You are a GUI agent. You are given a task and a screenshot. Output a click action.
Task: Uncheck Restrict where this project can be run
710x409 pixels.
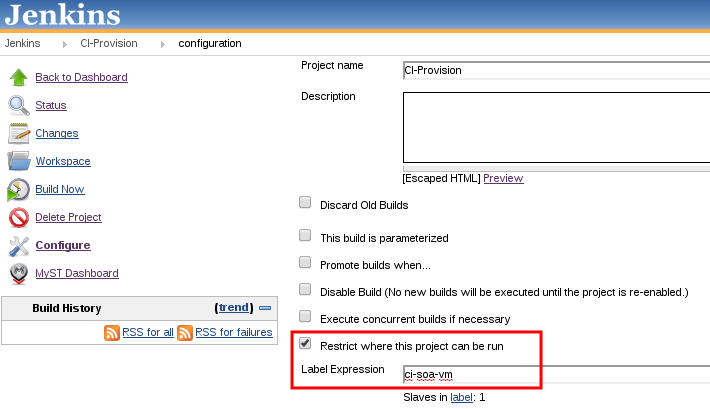[305, 343]
